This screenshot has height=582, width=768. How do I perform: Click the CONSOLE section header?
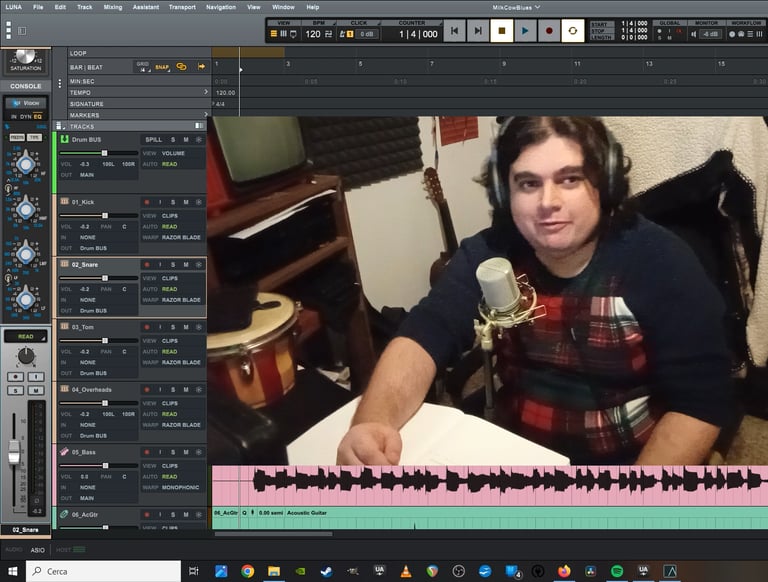(x=25, y=86)
